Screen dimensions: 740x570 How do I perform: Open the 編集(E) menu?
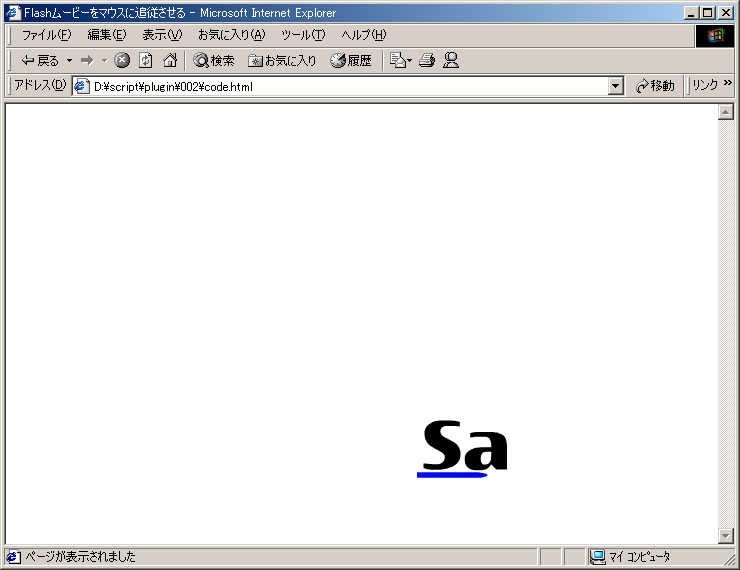tap(107, 35)
